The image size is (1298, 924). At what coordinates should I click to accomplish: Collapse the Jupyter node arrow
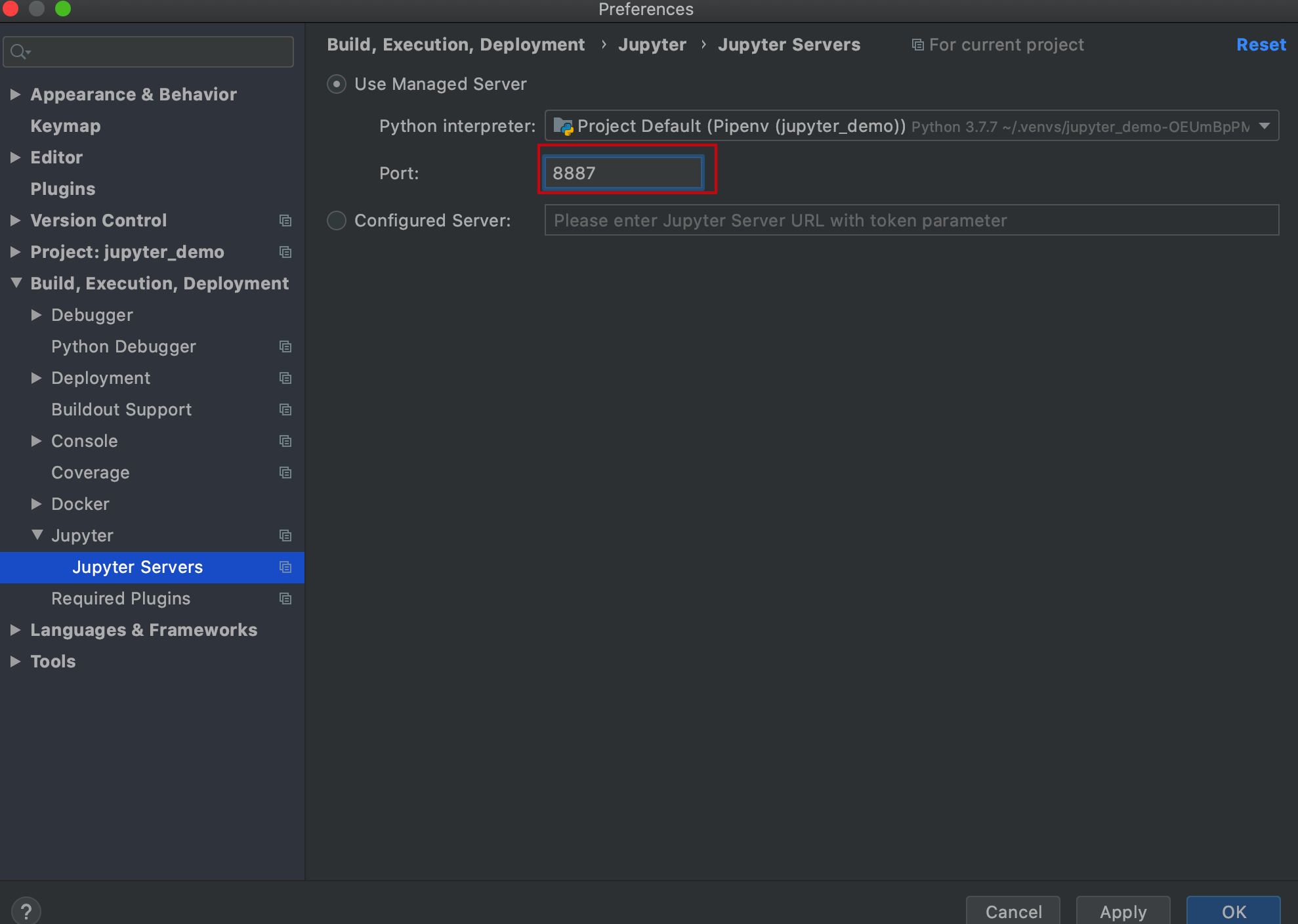37,535
